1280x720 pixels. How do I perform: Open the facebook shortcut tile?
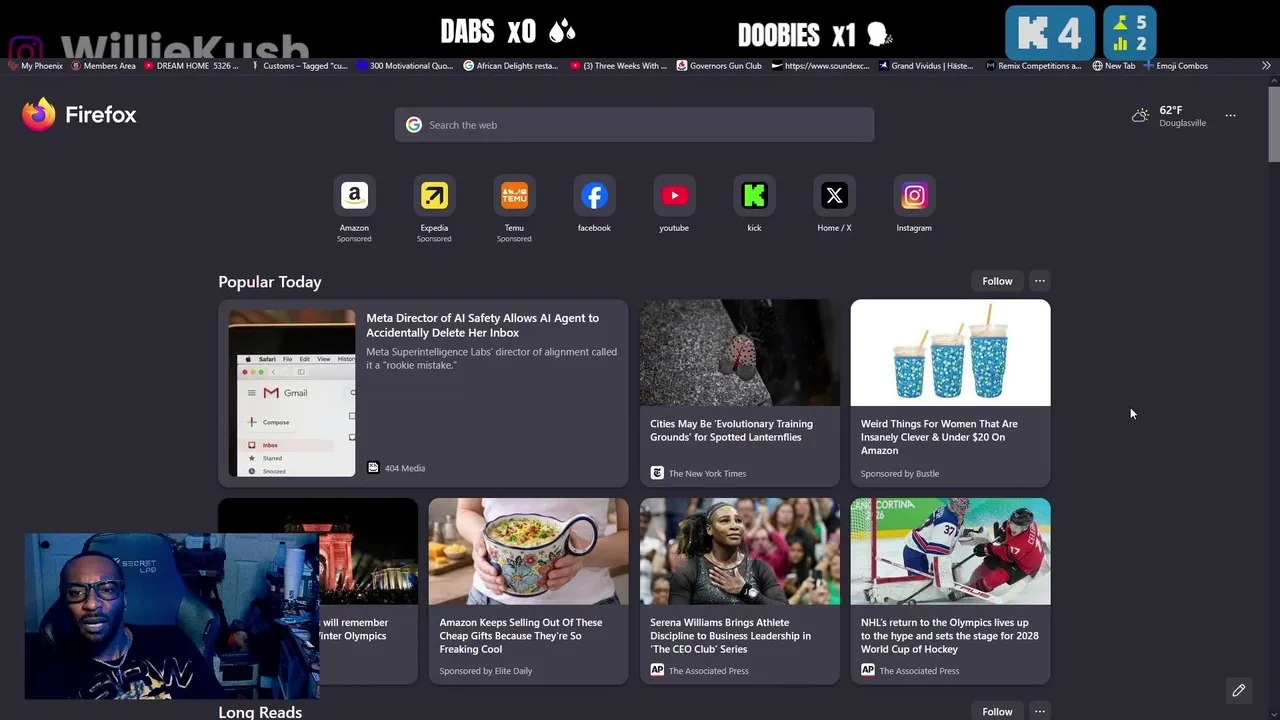pyautogui.click(x=594, y=196)
